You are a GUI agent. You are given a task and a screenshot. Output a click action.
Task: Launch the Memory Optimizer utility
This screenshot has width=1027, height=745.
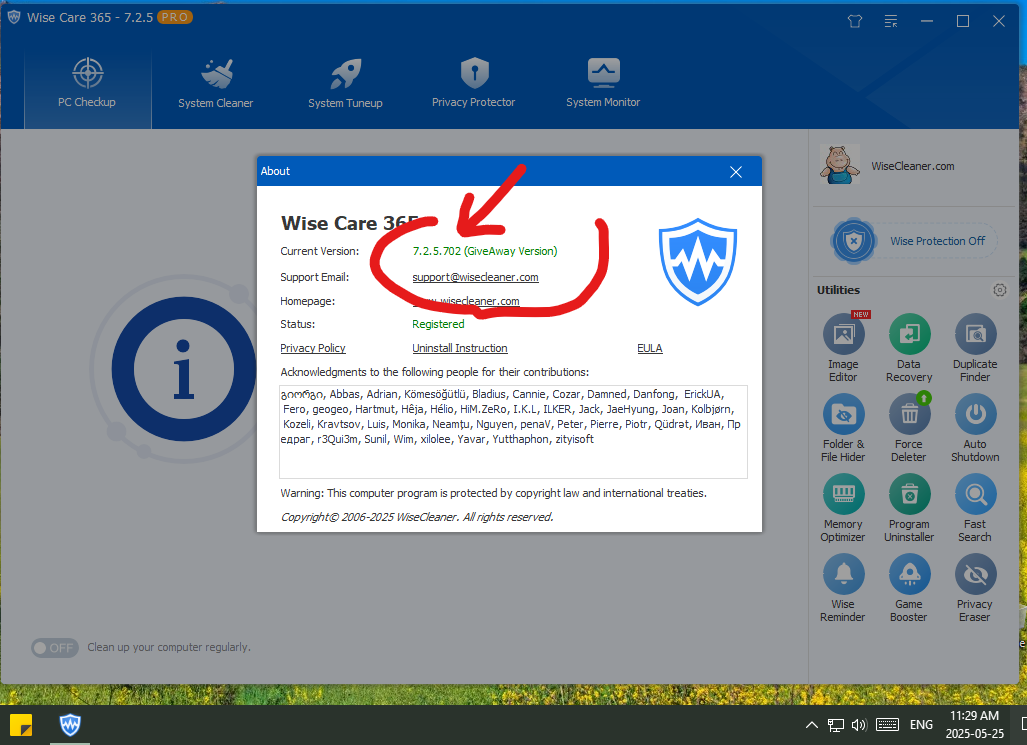(x=843, y=508)
